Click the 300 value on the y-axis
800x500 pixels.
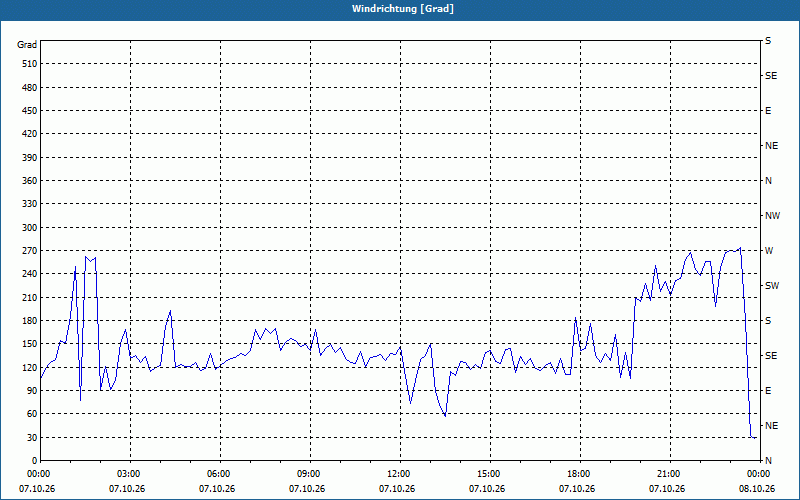tap(31, 228)
